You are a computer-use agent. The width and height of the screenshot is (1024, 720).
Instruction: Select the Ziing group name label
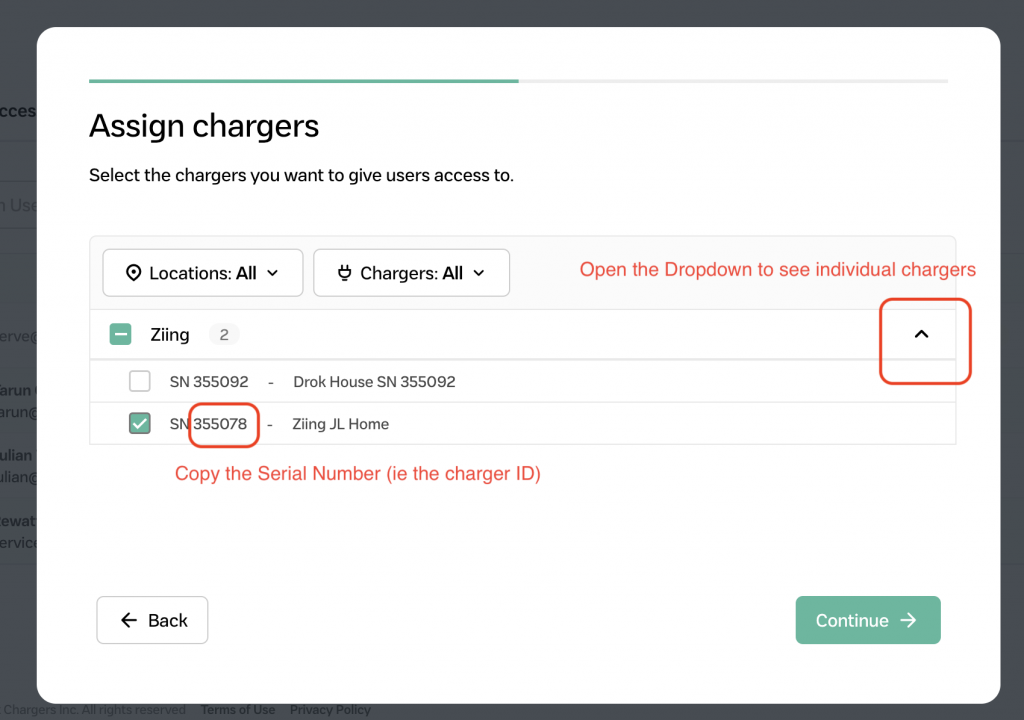click(170, 335)
